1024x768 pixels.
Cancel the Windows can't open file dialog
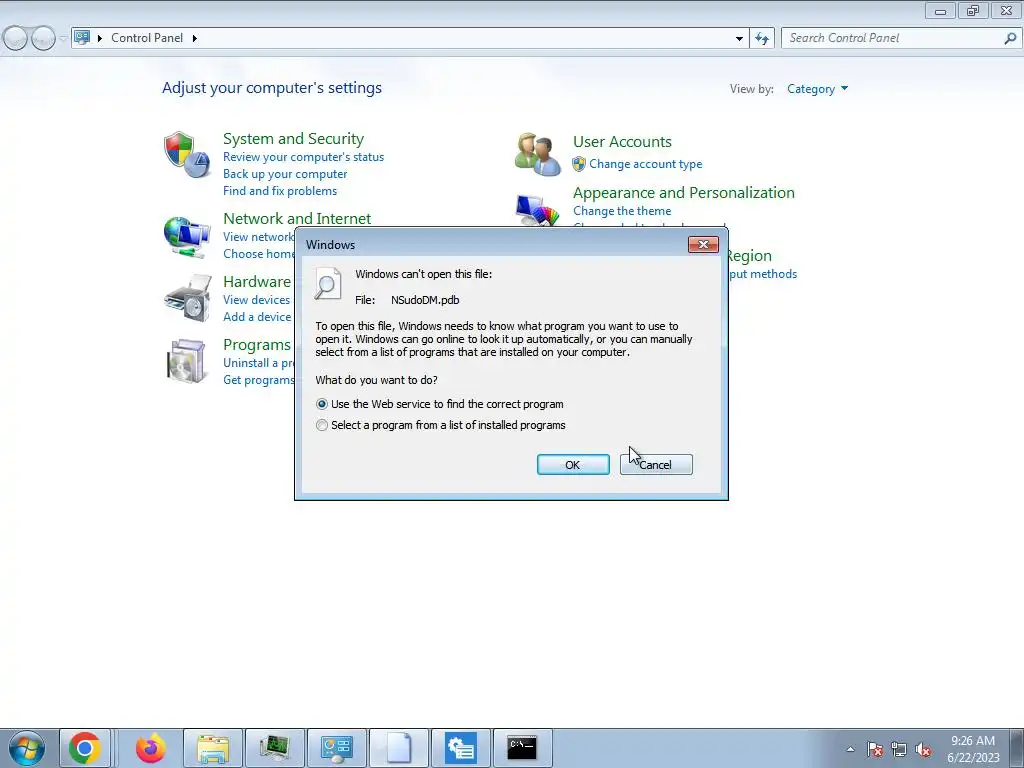pyautogui.click(x=656, y=464)
